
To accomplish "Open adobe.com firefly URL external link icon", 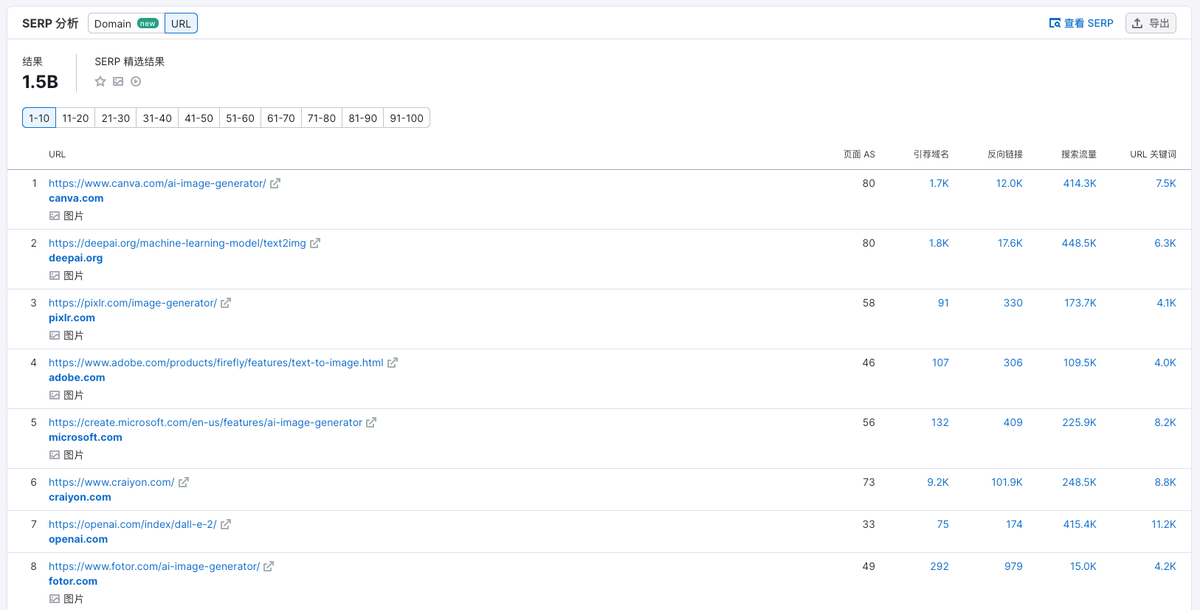I will pyautogui.click(x=392, y=363).
